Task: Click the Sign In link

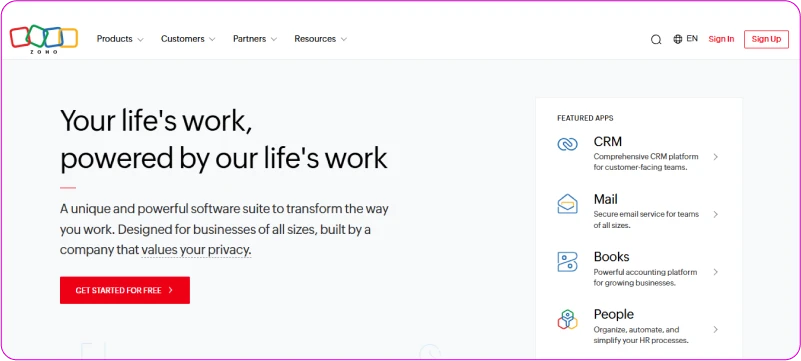Action: coord(721,39)
